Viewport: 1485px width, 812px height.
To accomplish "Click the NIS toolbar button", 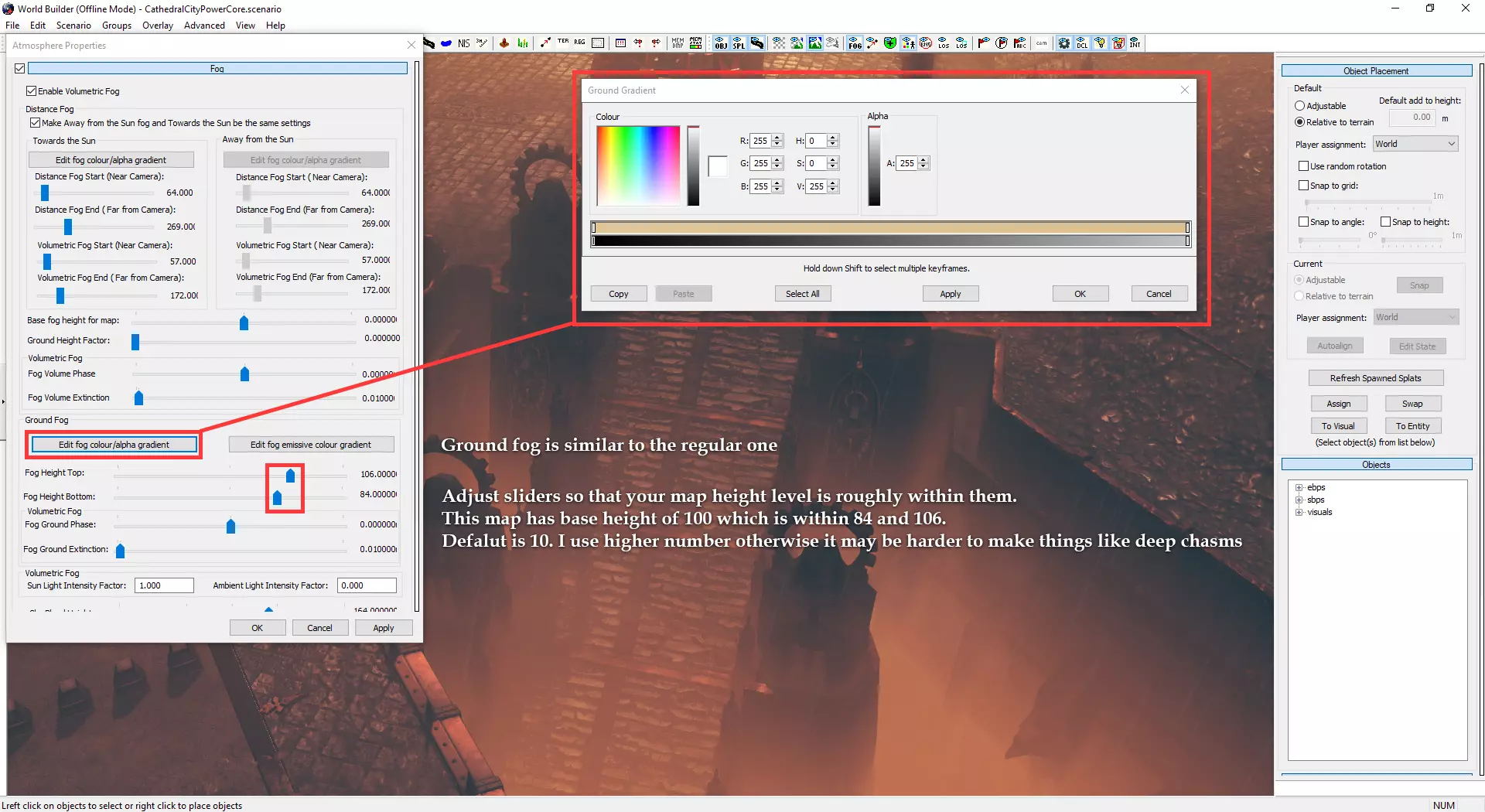I will click(464, 43).
